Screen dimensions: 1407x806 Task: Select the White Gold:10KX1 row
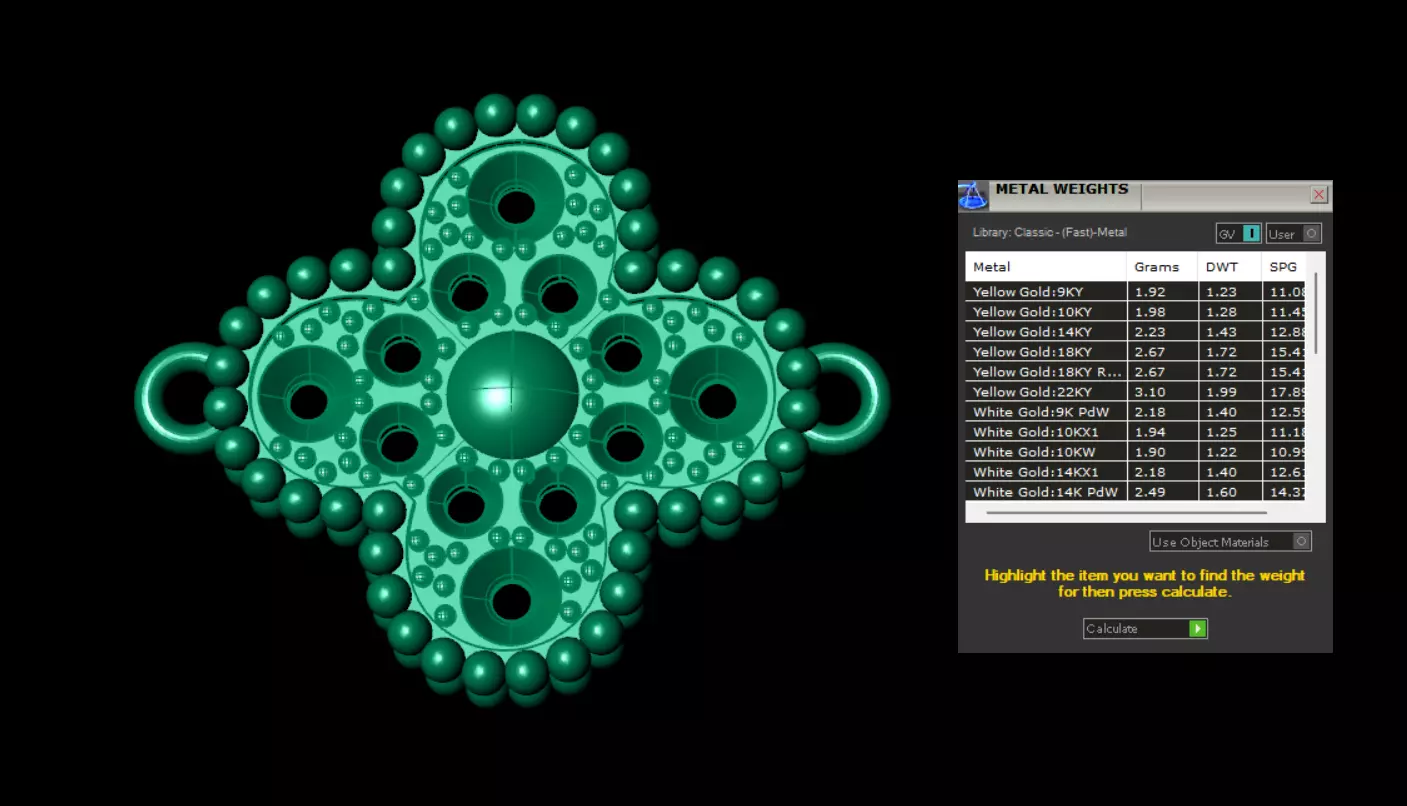(1135, 432)
